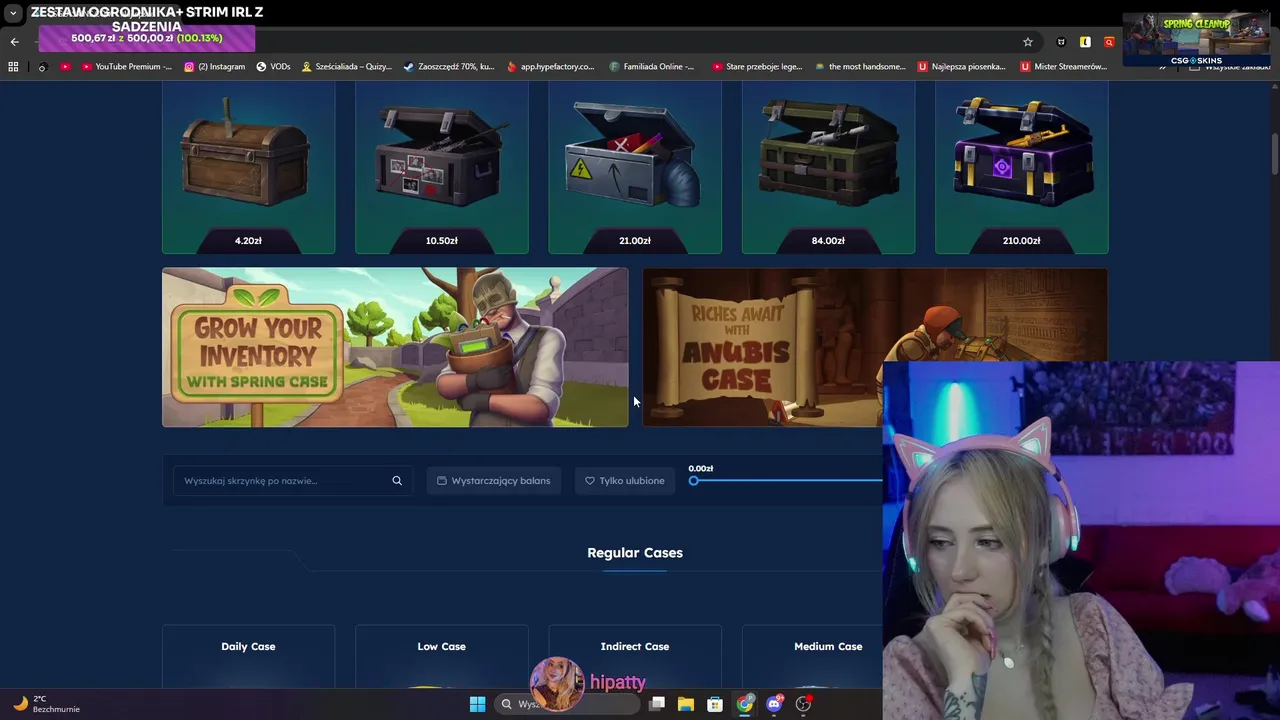Viewport: 1280px width, 720px height.
Task: Open Task View from the taskbar
Action: (x=657, y=704)
